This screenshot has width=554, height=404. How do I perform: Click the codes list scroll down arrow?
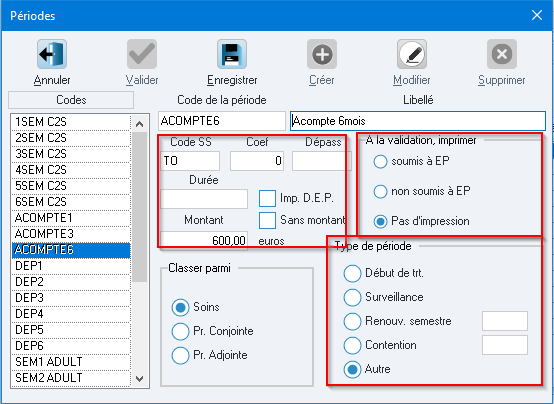click(140, 379)
